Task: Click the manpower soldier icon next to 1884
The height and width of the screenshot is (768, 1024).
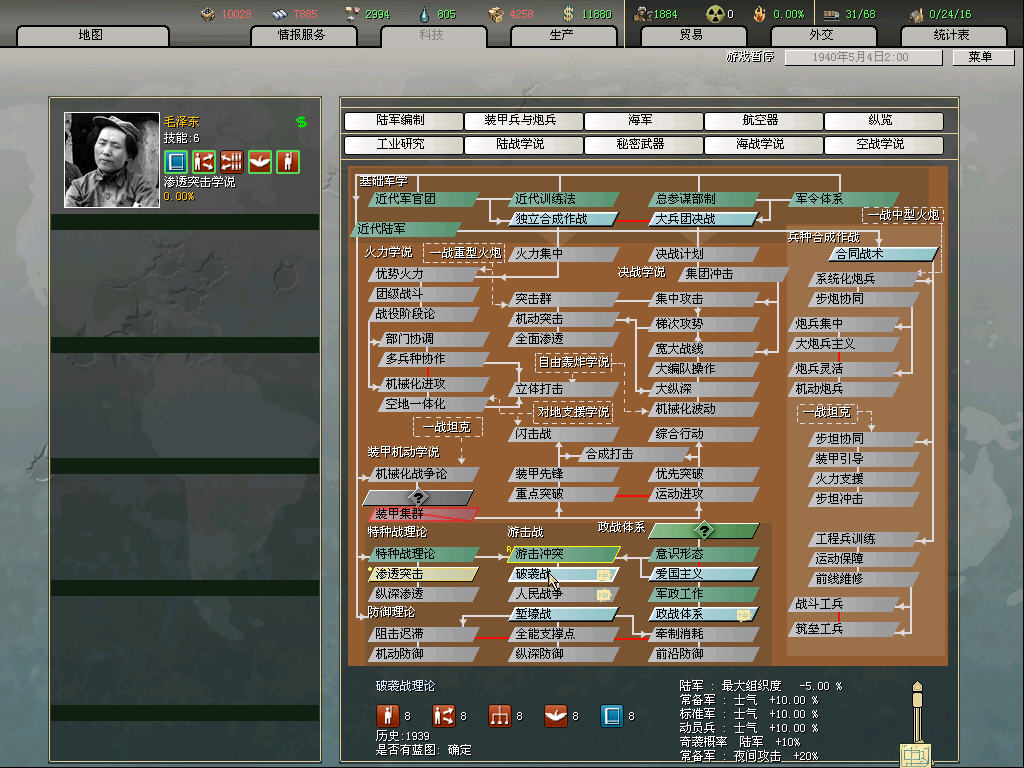Action: [643, 14]
